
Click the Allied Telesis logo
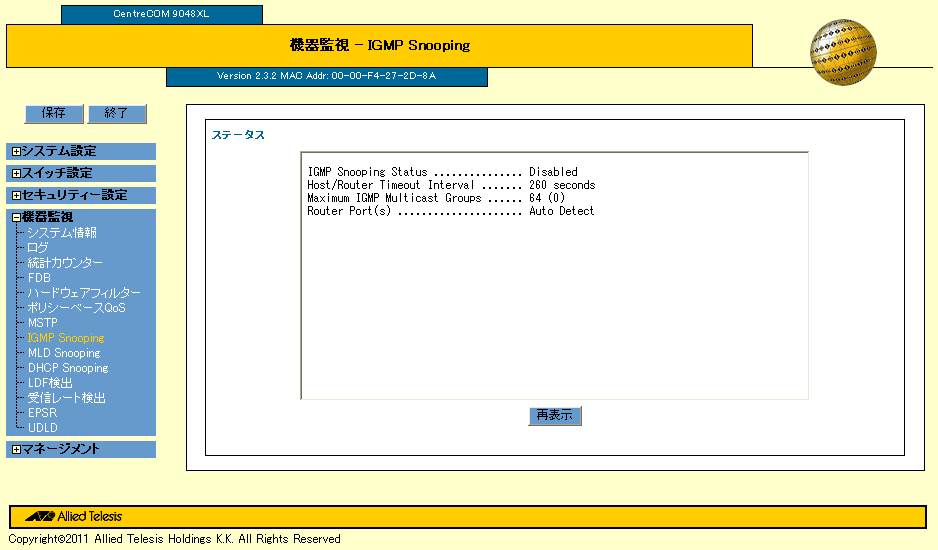pyautogui.click(x=74, y=516)
